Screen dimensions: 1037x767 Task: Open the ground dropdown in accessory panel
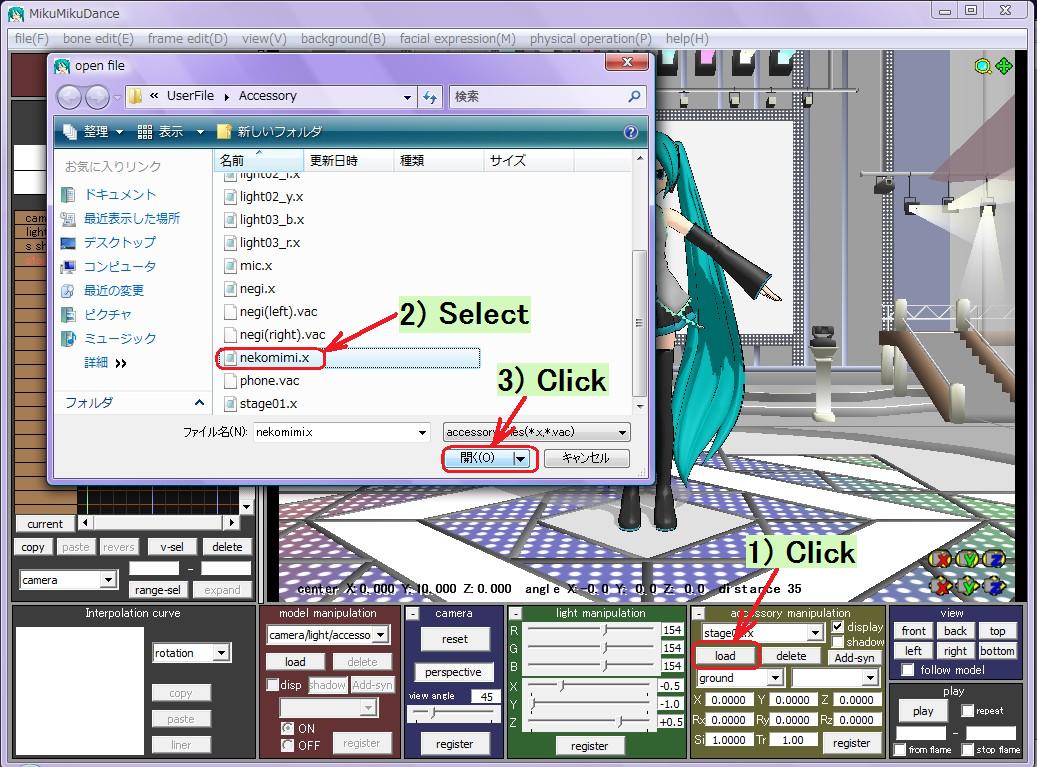[775, 678]
